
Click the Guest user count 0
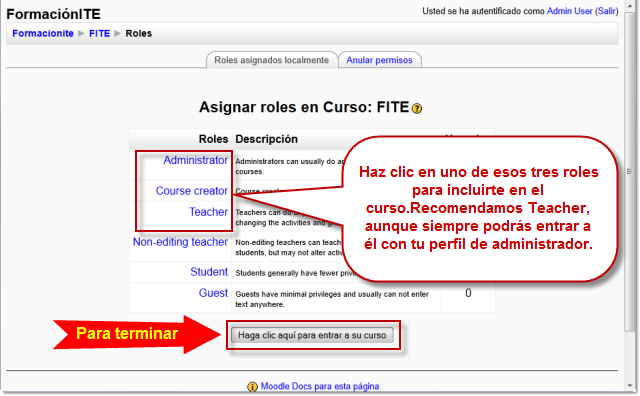tap(468, 293)
